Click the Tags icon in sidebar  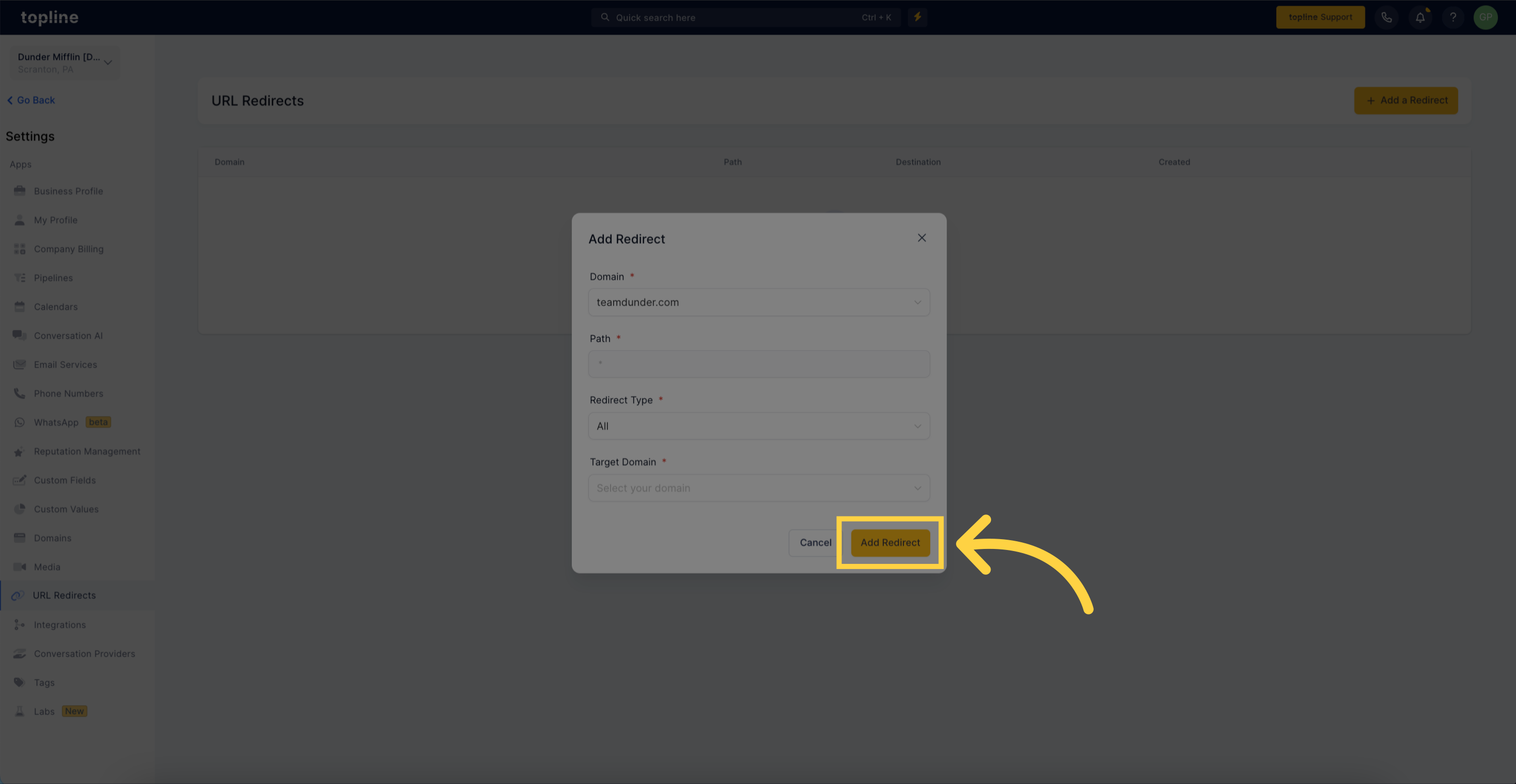pos(20,682)
